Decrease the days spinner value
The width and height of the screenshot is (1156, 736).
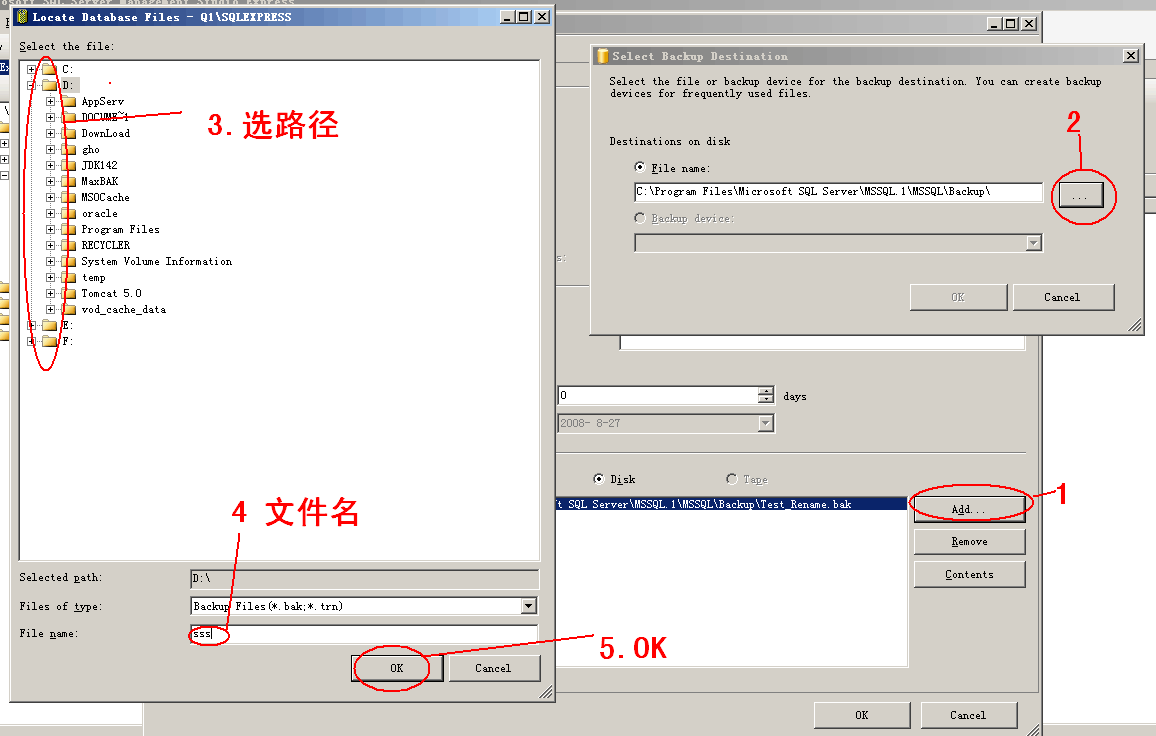point(766,400)
